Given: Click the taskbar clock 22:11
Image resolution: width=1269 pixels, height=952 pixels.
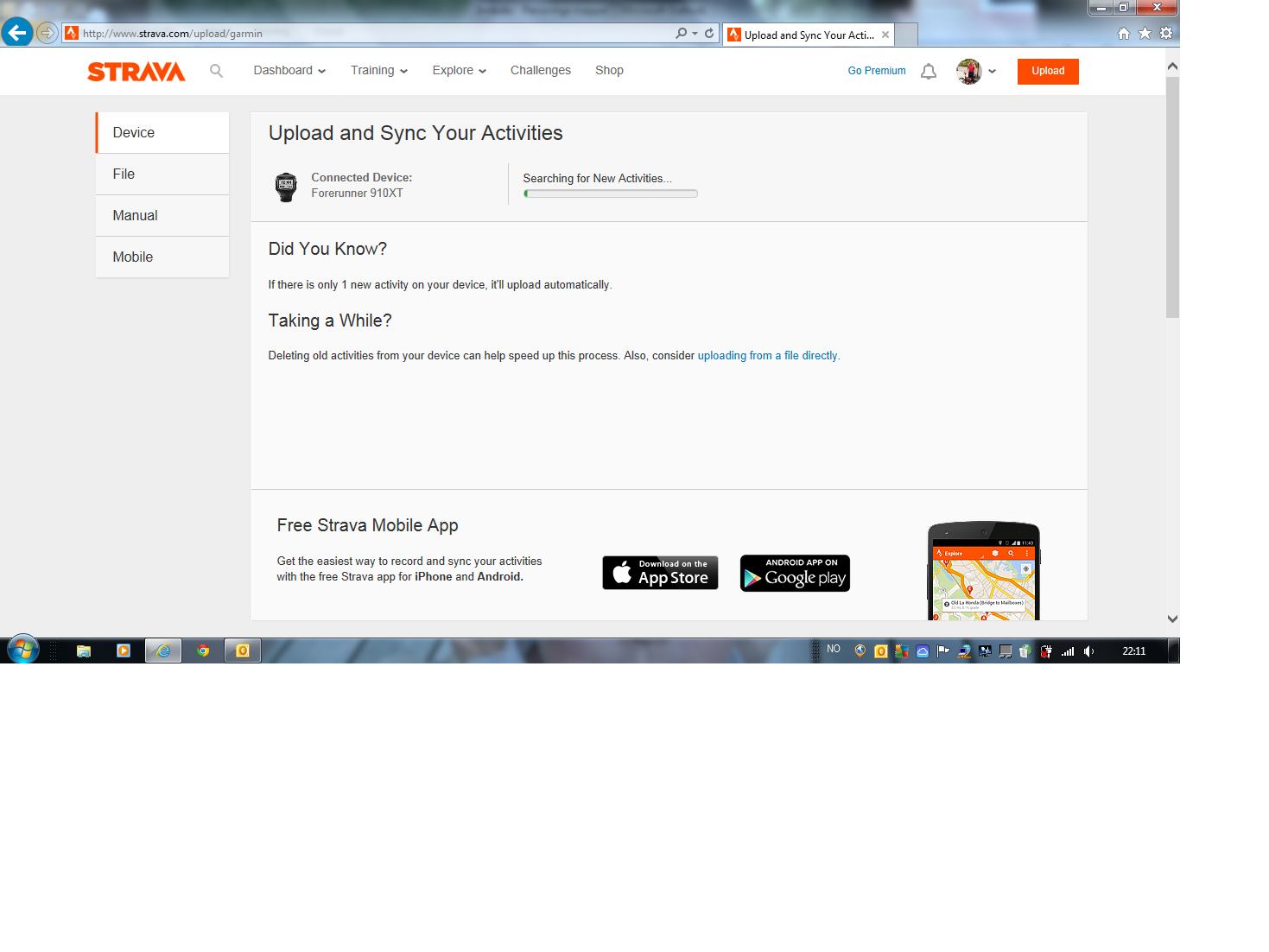Looking at the screenshot, I should [1134, 651].
